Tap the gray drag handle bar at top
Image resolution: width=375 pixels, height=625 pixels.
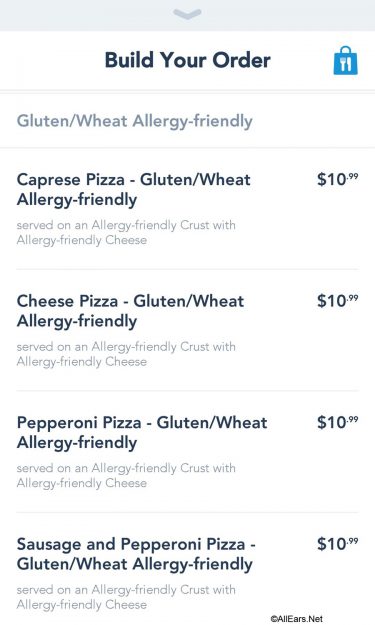click(187, 15)
